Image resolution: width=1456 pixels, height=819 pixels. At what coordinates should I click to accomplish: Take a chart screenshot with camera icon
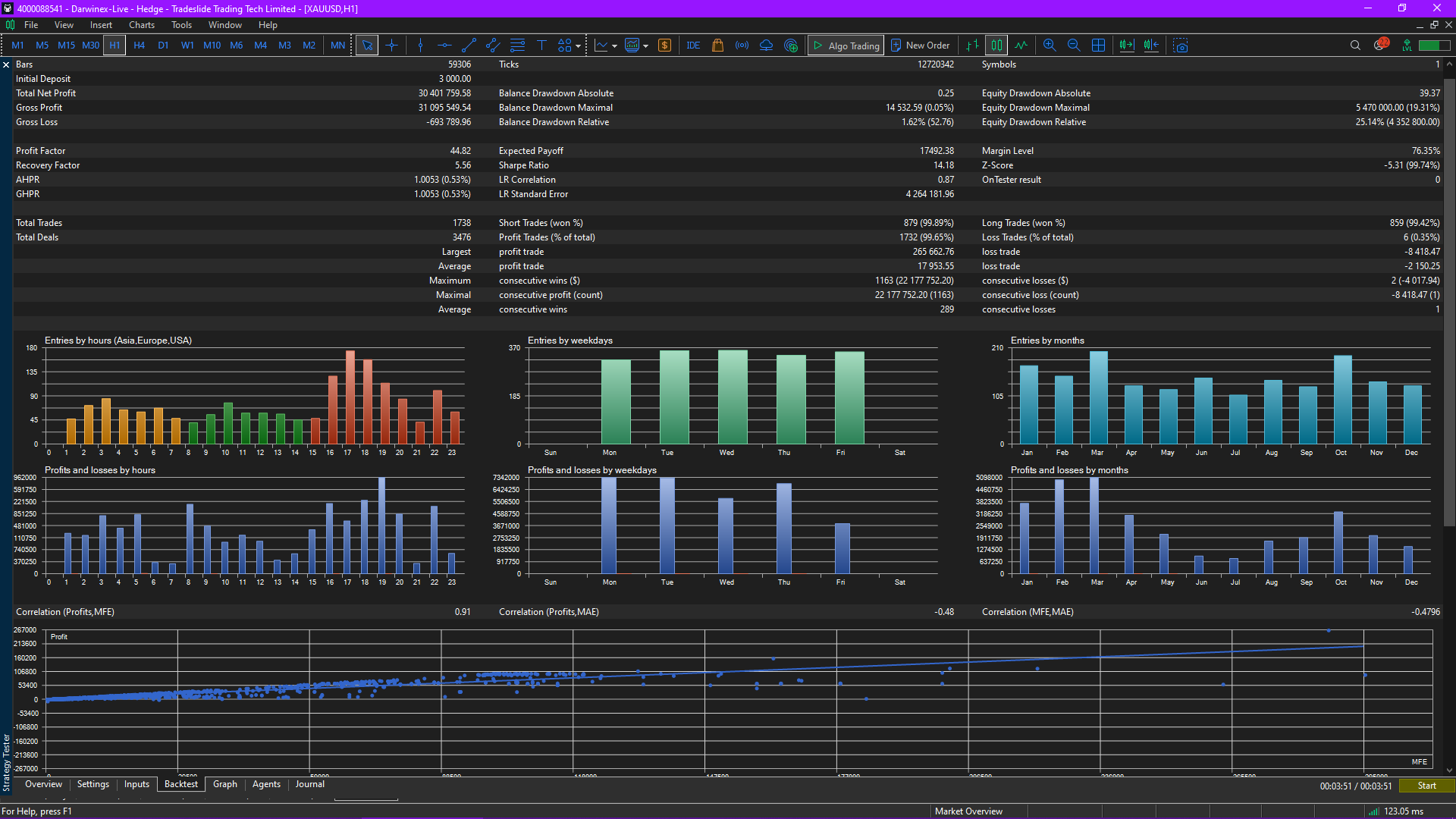coord(1181,45)
